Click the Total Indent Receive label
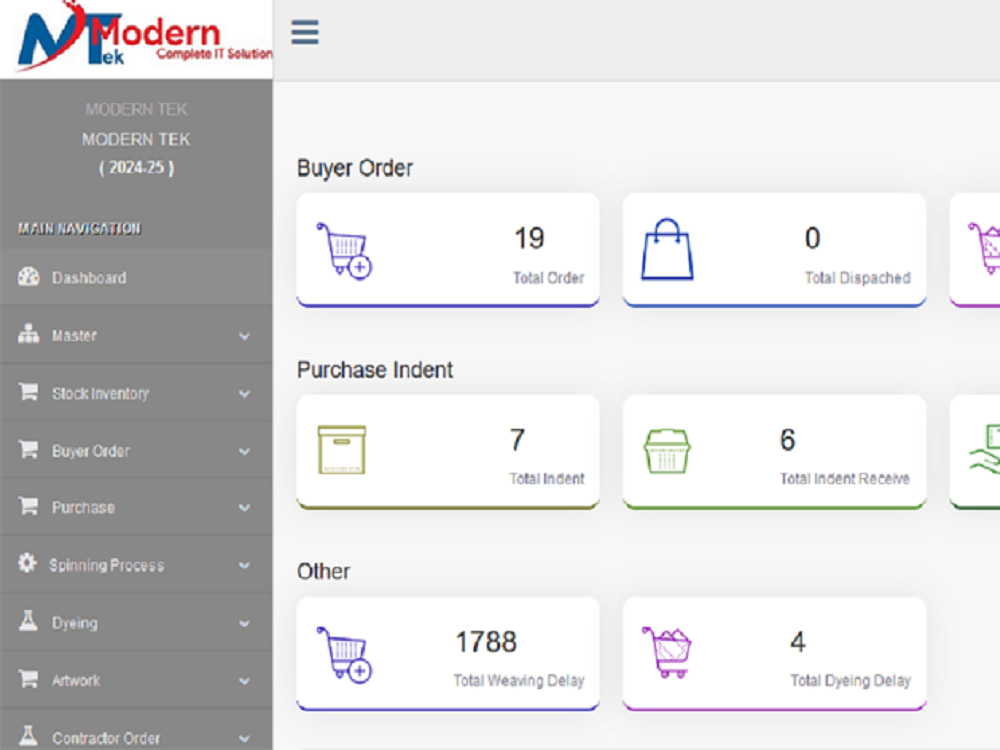Viewport: 1000px width, 750px height. pos(844,478)
